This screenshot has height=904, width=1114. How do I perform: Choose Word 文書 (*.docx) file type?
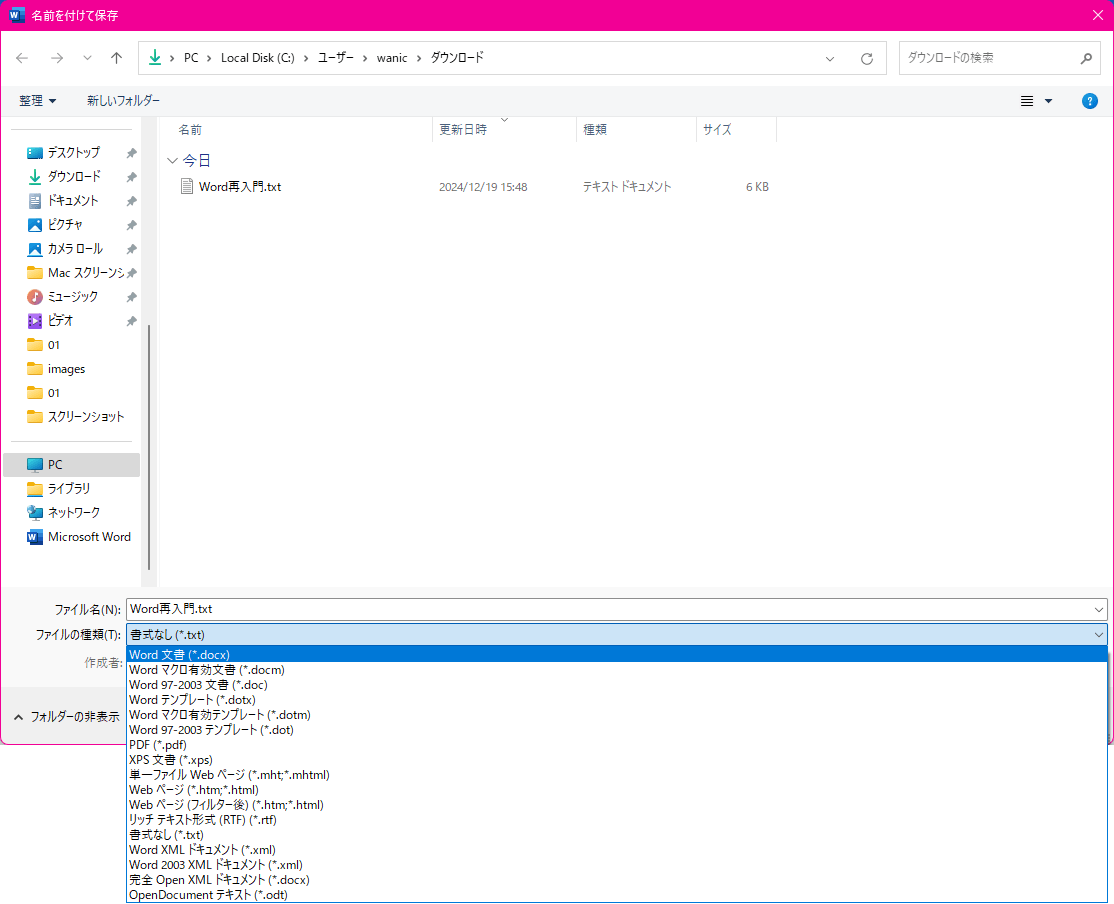pos(617,655)
